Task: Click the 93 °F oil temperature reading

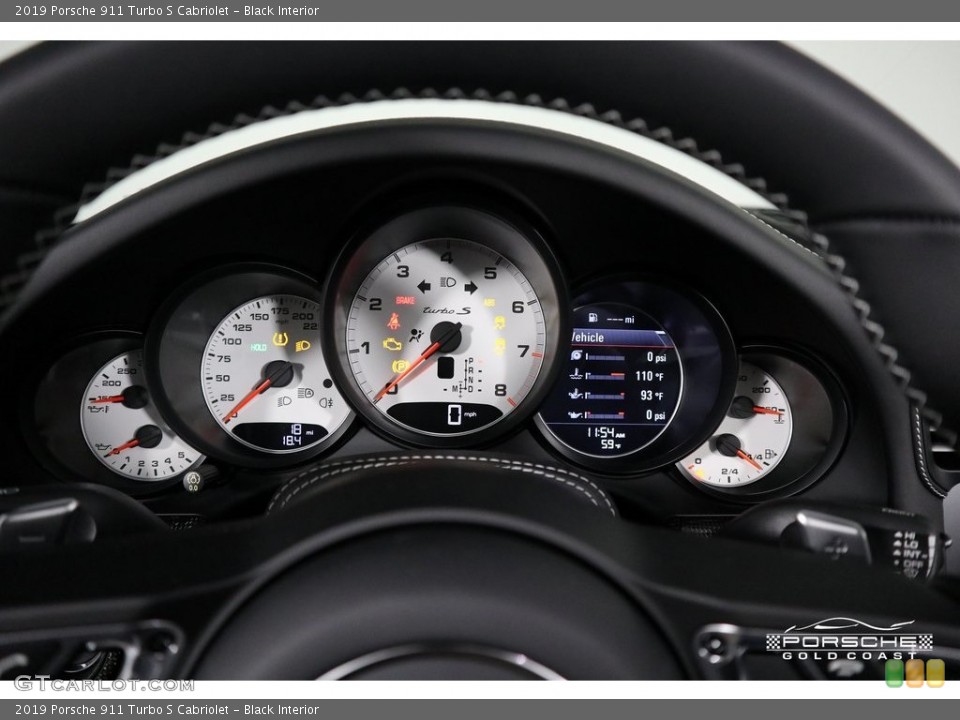Action: pos(652,396)
